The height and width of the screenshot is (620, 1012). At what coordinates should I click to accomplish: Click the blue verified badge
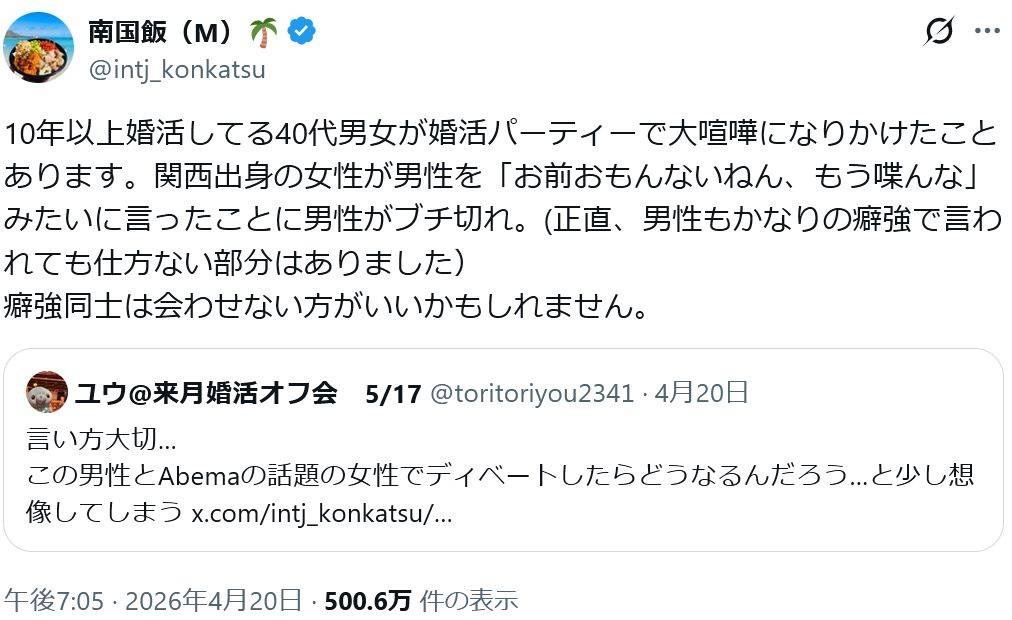(301, 32)
